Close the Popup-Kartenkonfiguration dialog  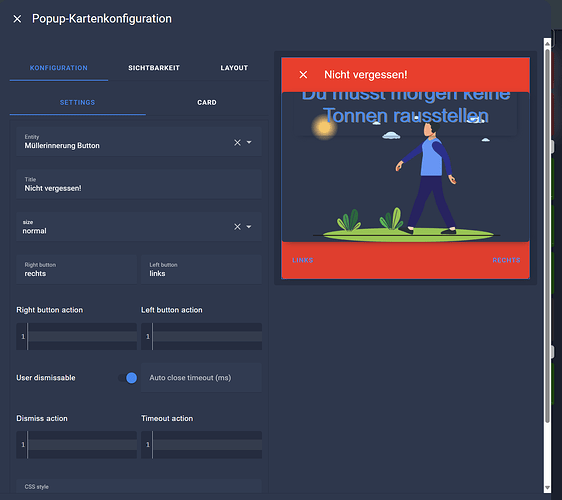tap(17, 19)
